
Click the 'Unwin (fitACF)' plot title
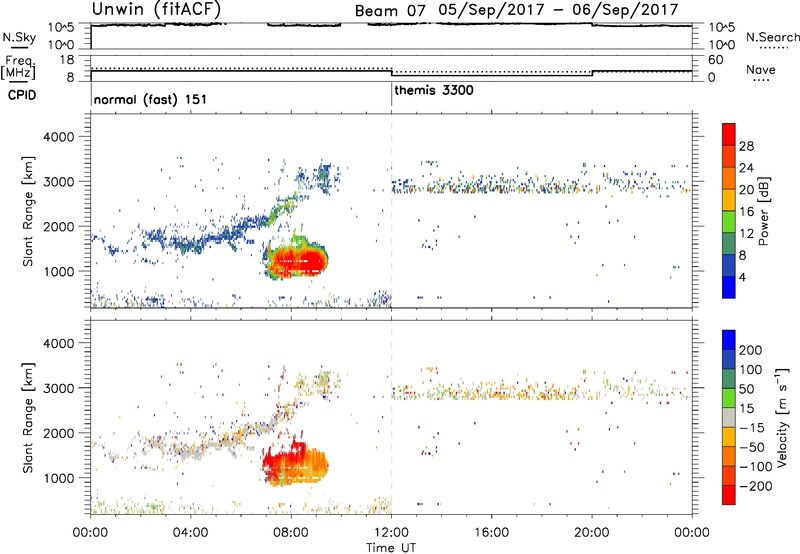click(156, 9)
